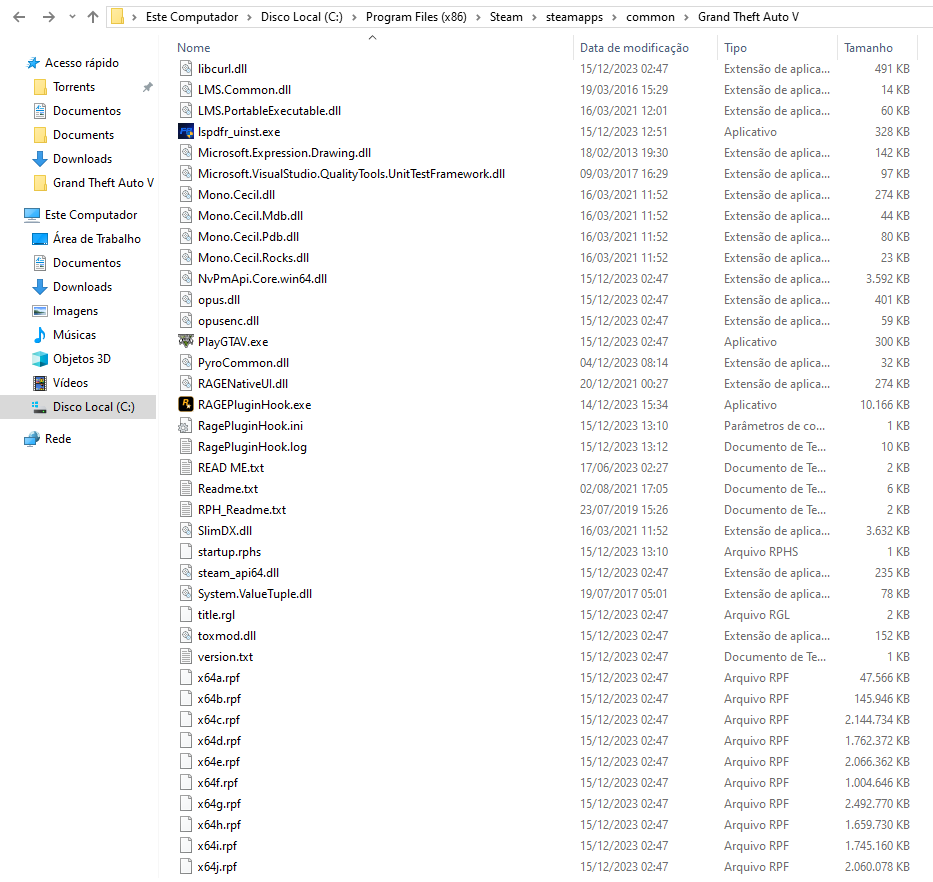Go up one folder level
Screen dimensions: 933x882
93,17
